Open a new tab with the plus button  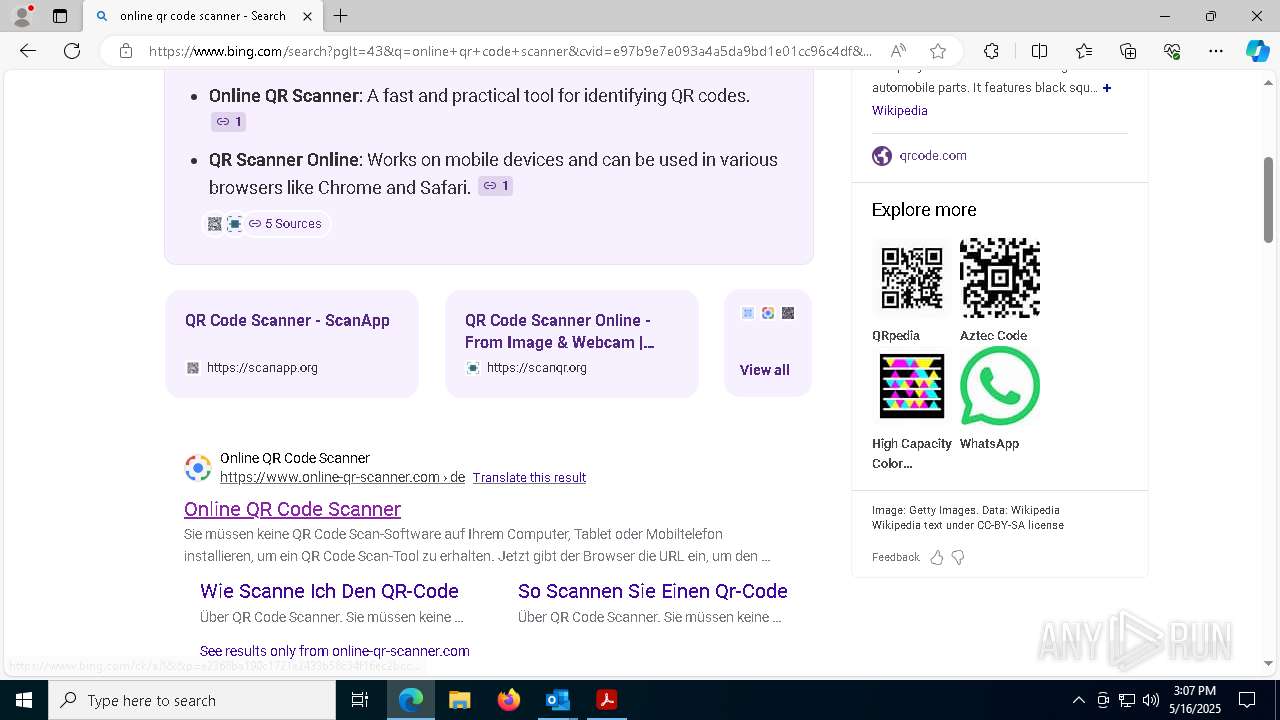tap(340, 16)
